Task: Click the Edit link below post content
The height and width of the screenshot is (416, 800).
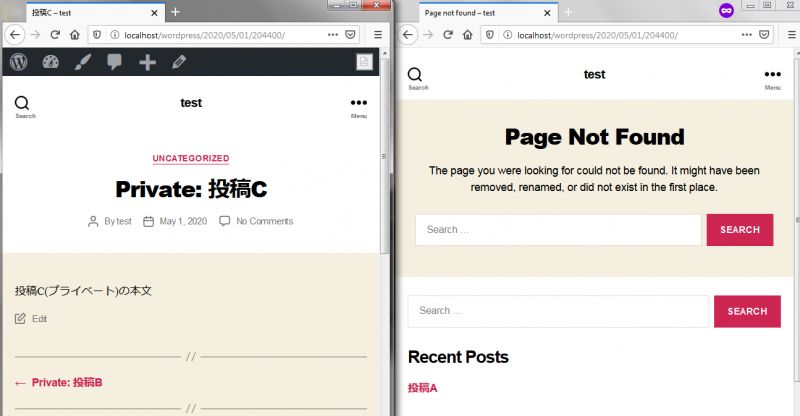Action: pos(39,319)
